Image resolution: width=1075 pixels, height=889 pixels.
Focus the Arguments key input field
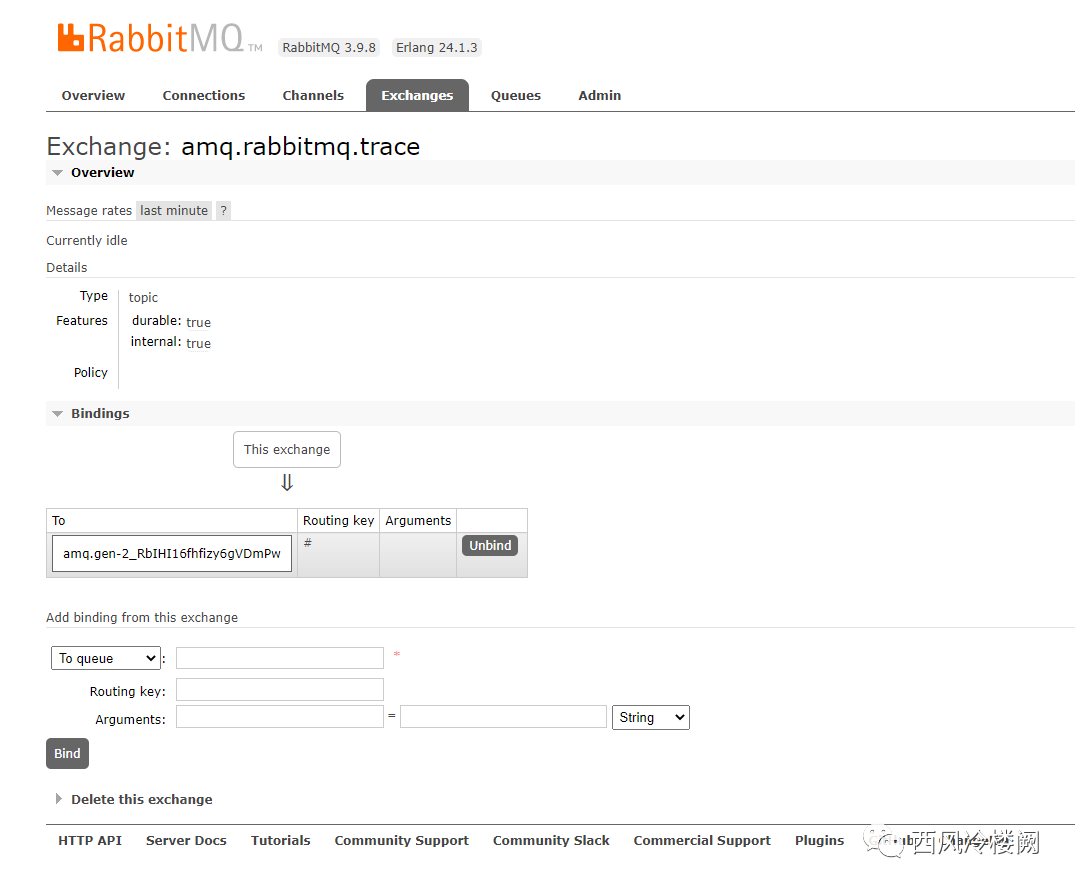pyautogui.click(x=280, y=717)
